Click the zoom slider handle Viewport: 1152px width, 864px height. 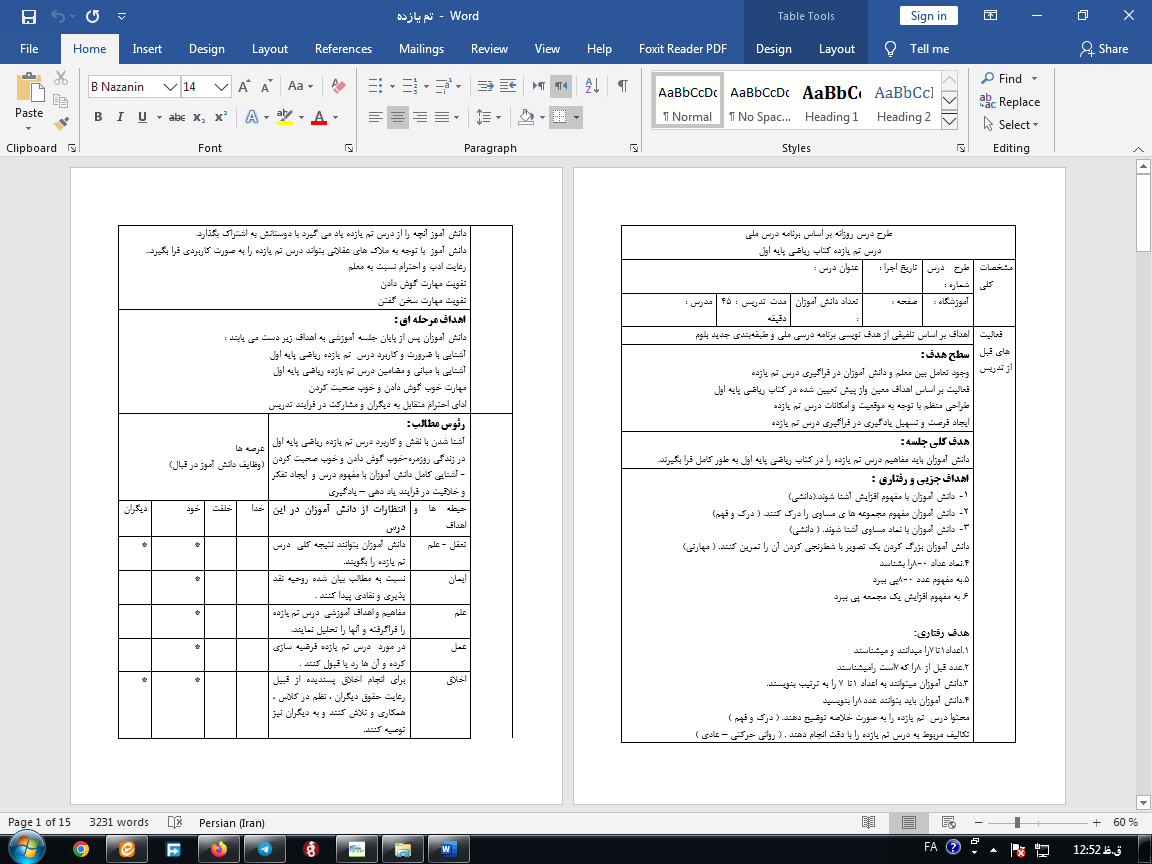(x=1017, y=822)
